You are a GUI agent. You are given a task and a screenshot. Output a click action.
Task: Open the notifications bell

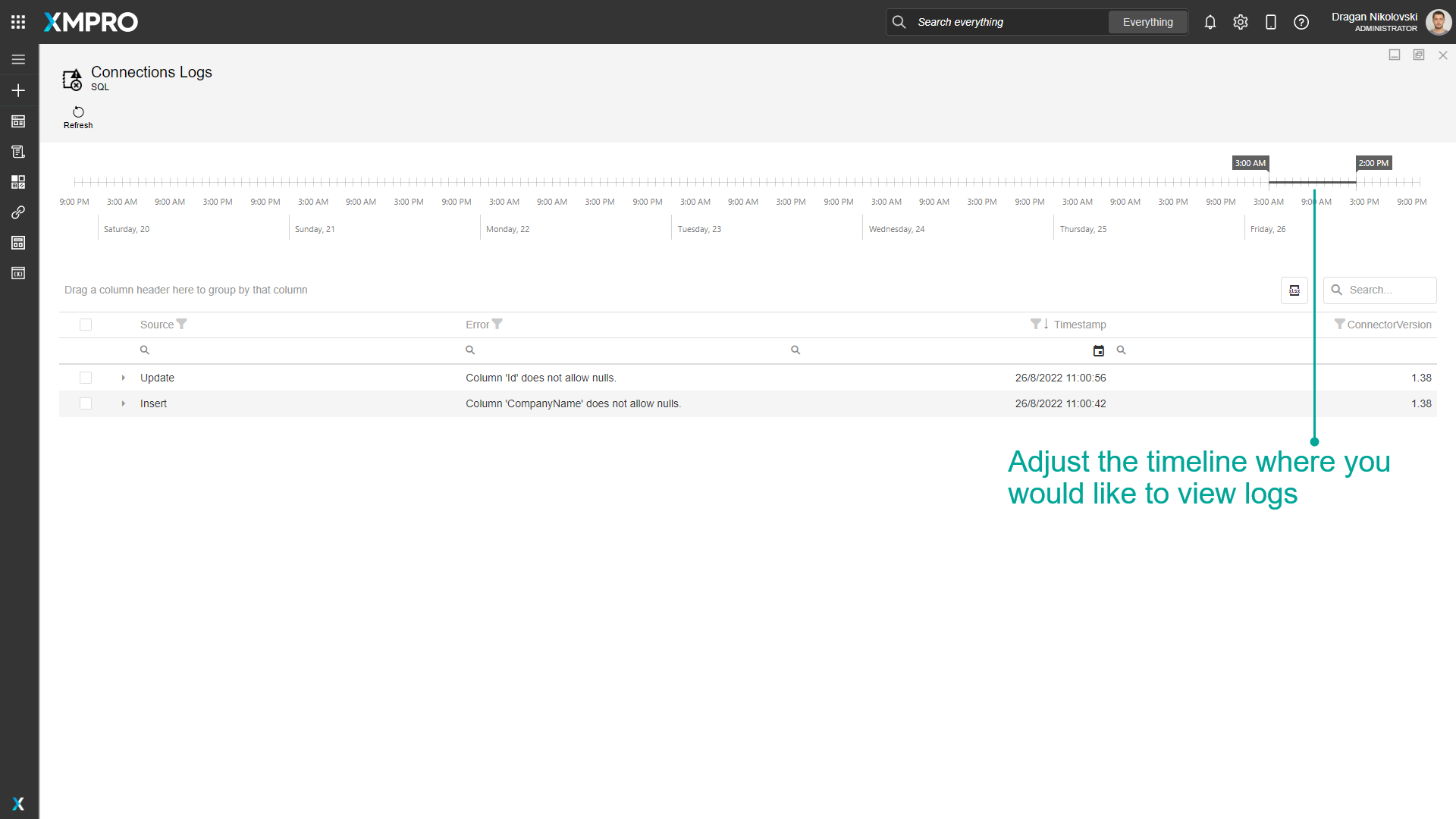(1210, 22)
